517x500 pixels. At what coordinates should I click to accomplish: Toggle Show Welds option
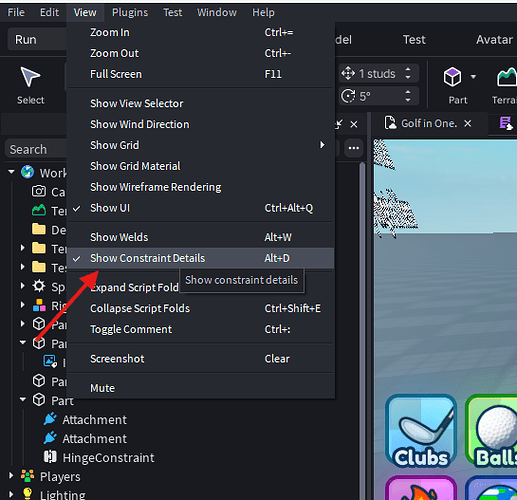(201, 237)
